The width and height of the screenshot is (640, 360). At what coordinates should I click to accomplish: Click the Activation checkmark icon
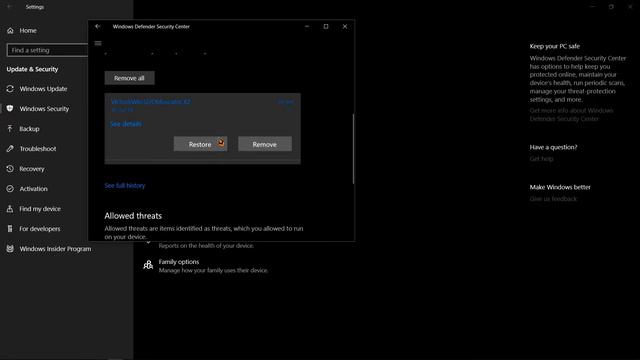coord(10,189)
